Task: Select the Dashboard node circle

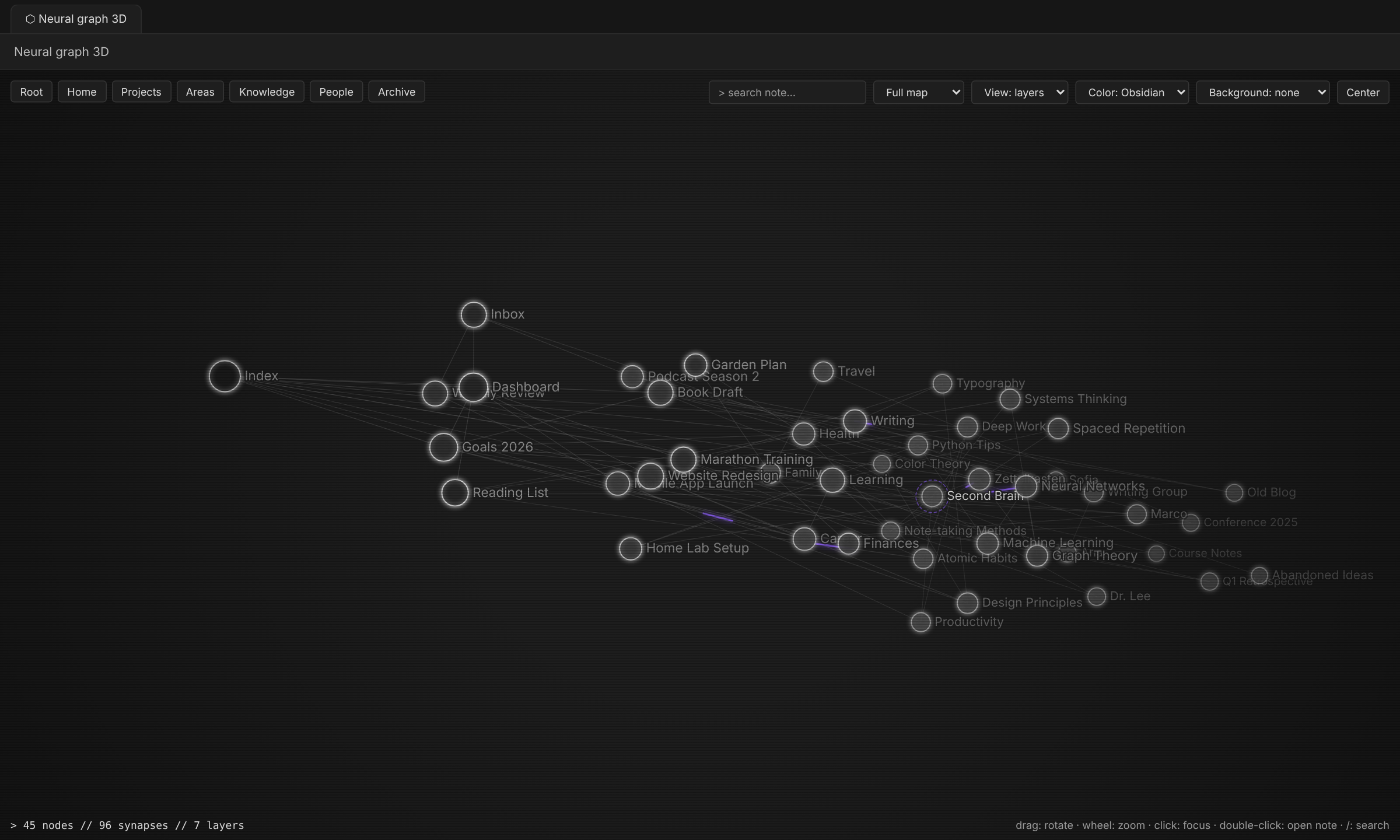Action: [473, 387]
